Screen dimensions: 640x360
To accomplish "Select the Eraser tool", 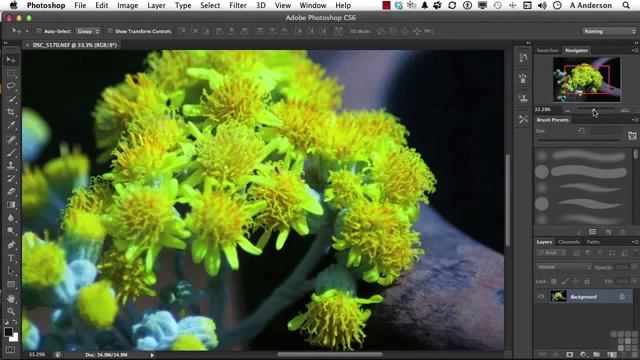I will click(11, 191).
